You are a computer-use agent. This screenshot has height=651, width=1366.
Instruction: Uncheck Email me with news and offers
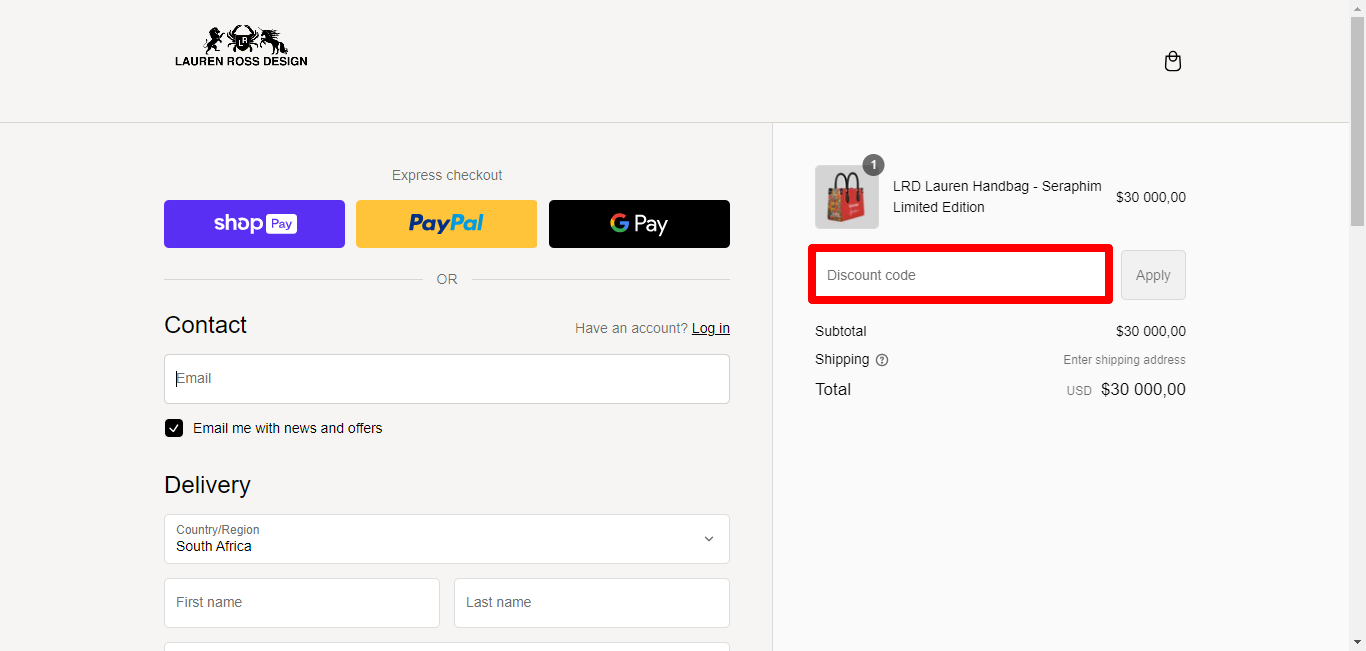tap(174, 428)
